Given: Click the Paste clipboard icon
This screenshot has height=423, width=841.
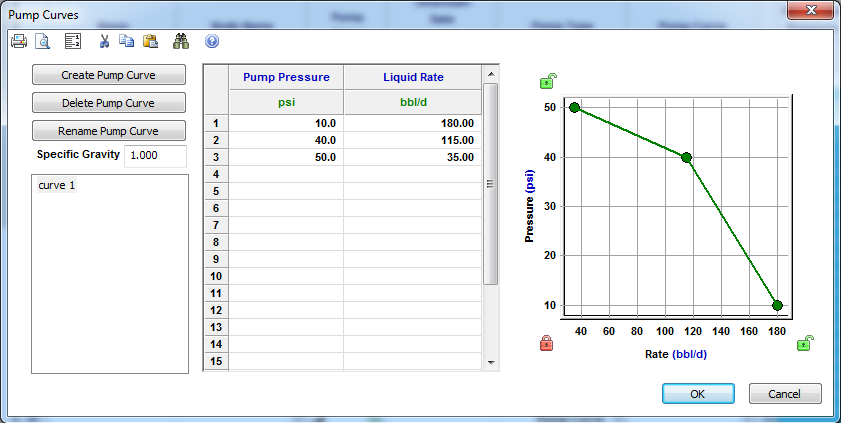Looking at the screenshot, I should pos(150,41).
